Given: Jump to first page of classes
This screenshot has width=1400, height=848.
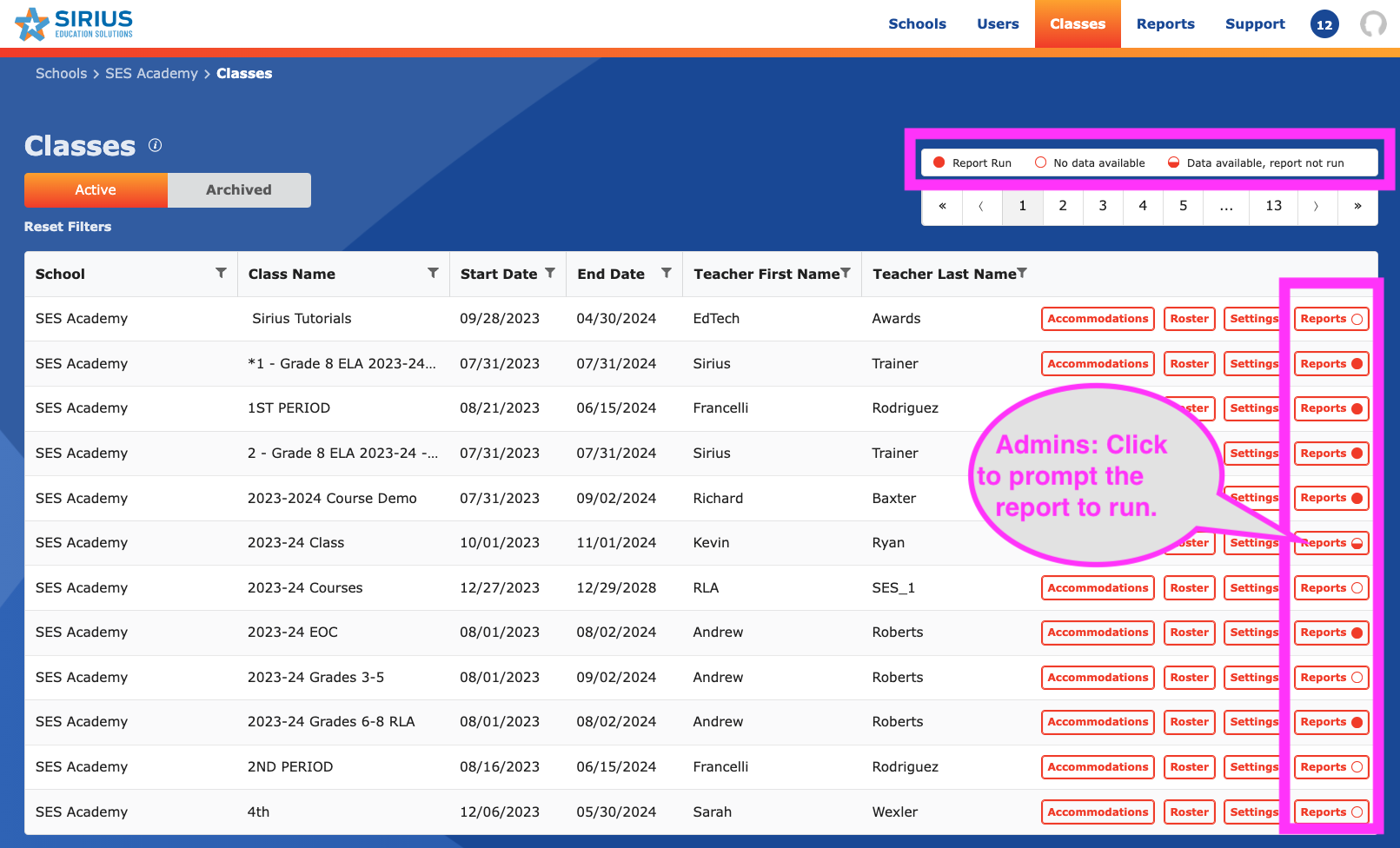Looking at the screenshot, I should tap(942, 206).
